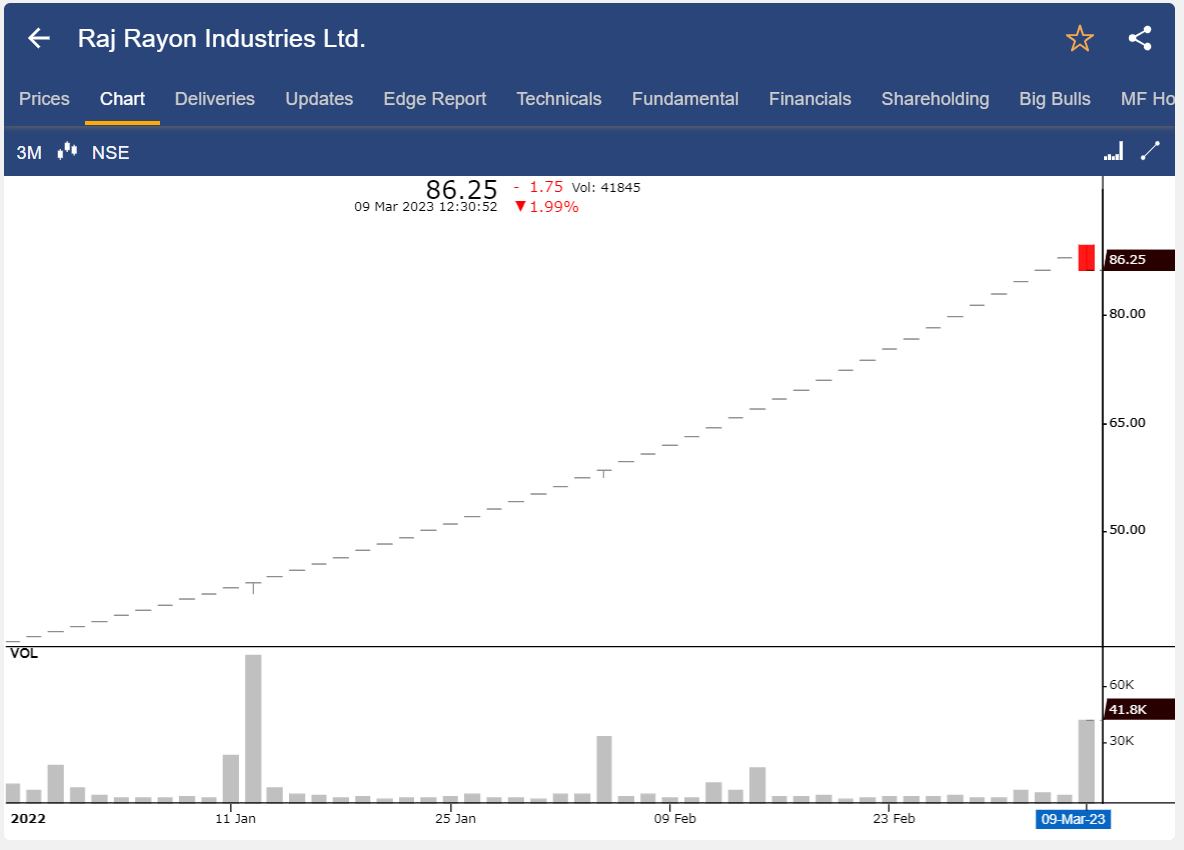Click the 09 Mar 2023 12:30:52 timestamp

426,207
